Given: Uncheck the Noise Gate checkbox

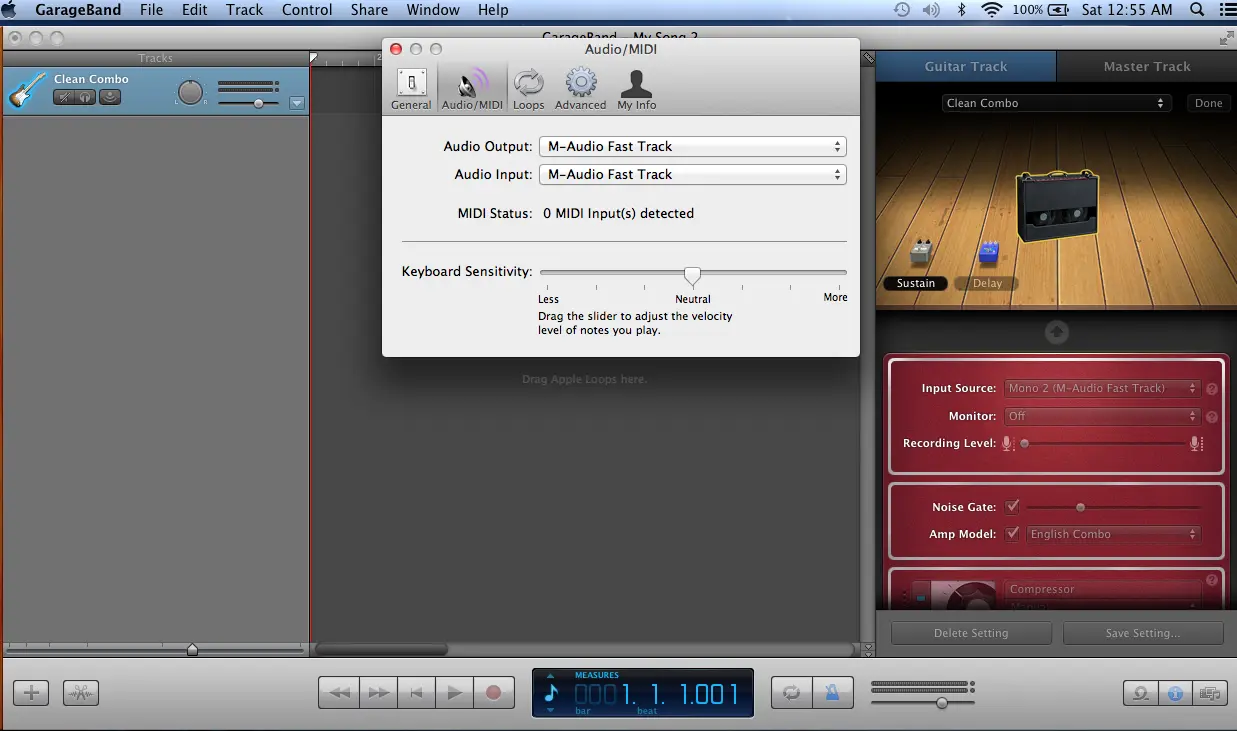Looking at the screenshot, I should coord(1012,506).
